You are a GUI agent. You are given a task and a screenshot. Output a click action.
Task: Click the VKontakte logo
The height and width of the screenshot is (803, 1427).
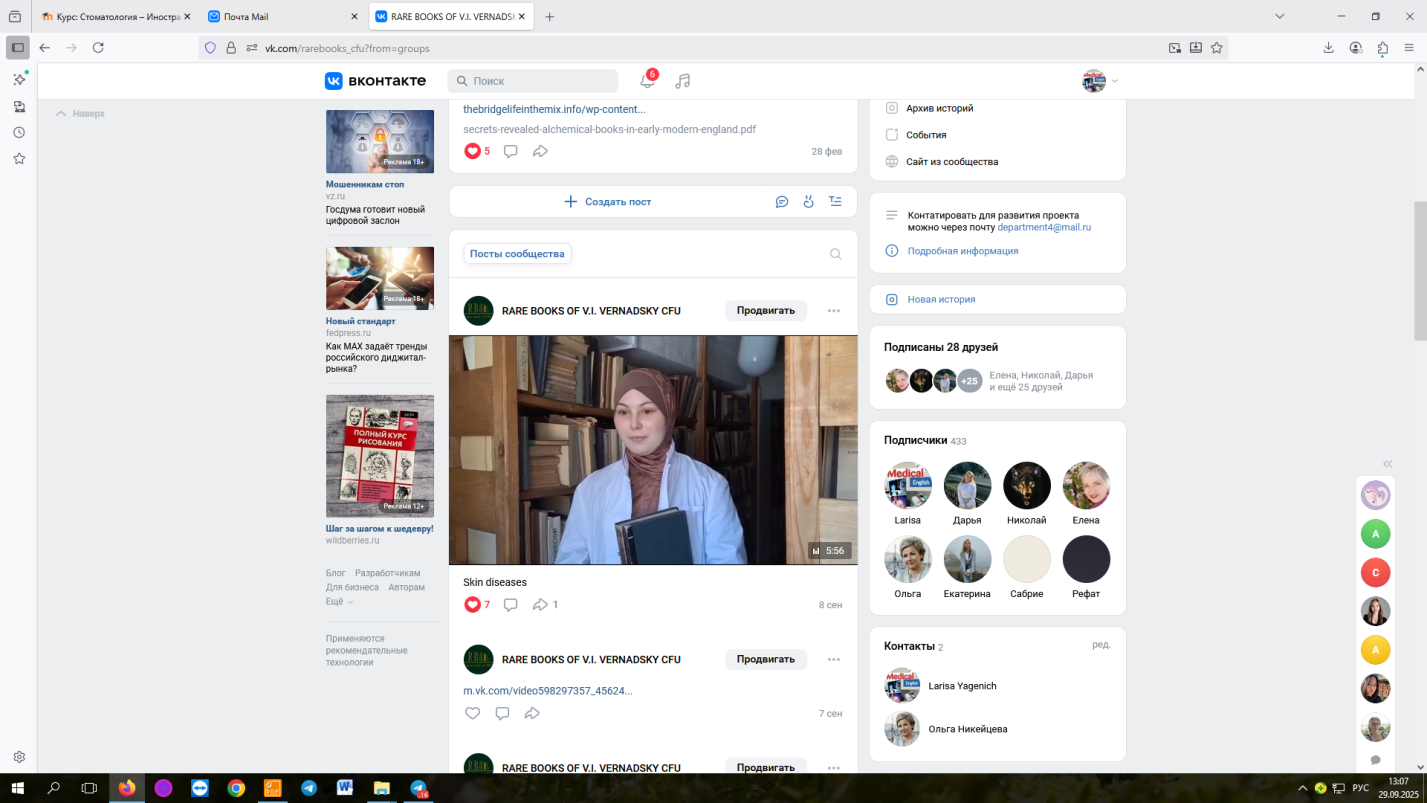pyautogui.click(x=375, y=81)
